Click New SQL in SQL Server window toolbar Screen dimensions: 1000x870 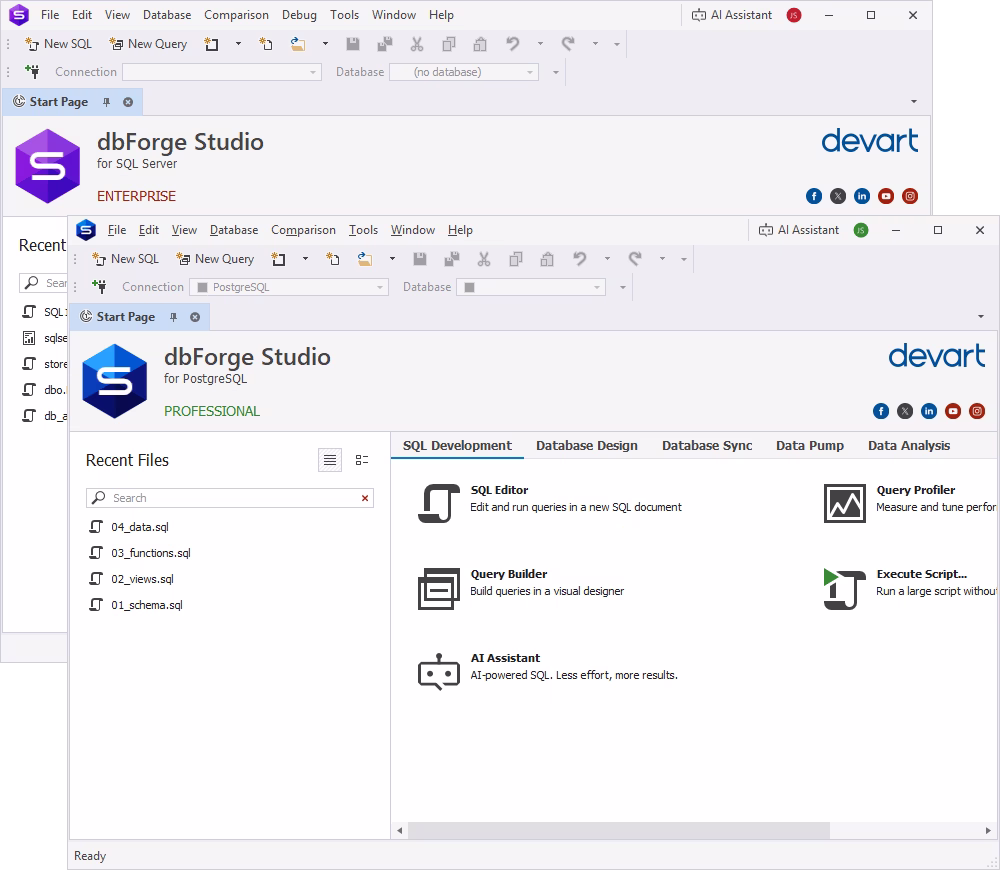tap(59, 44)
